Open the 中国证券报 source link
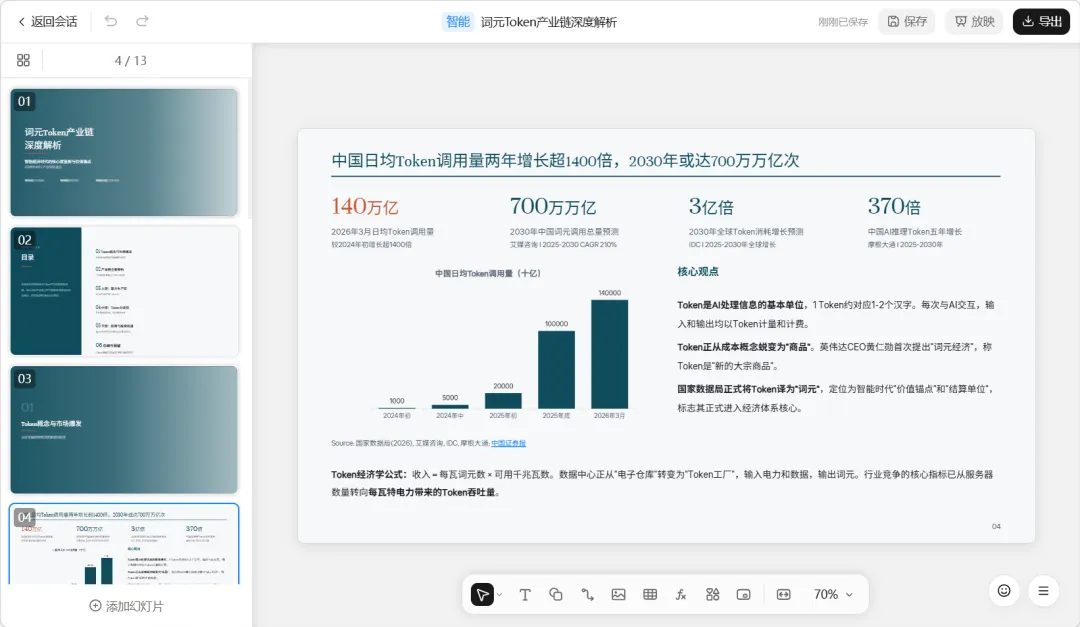 click(508, 443)
